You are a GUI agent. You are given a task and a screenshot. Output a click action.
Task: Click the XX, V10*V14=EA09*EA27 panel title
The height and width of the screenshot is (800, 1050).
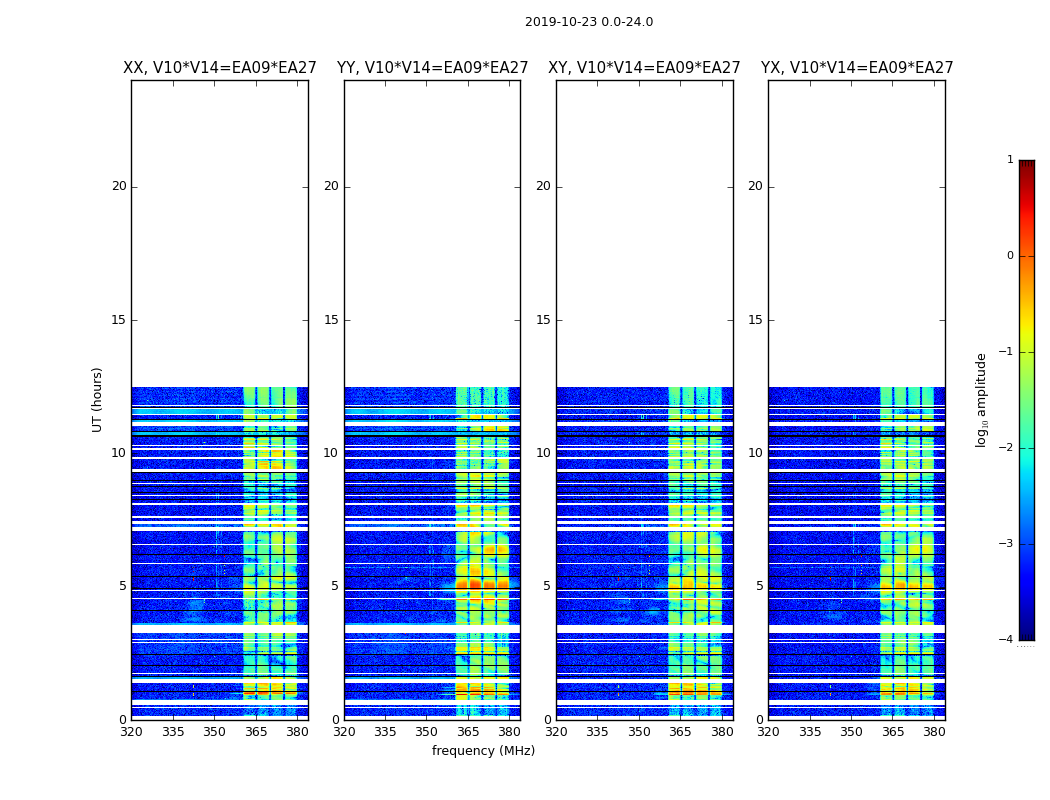[220, 68]
